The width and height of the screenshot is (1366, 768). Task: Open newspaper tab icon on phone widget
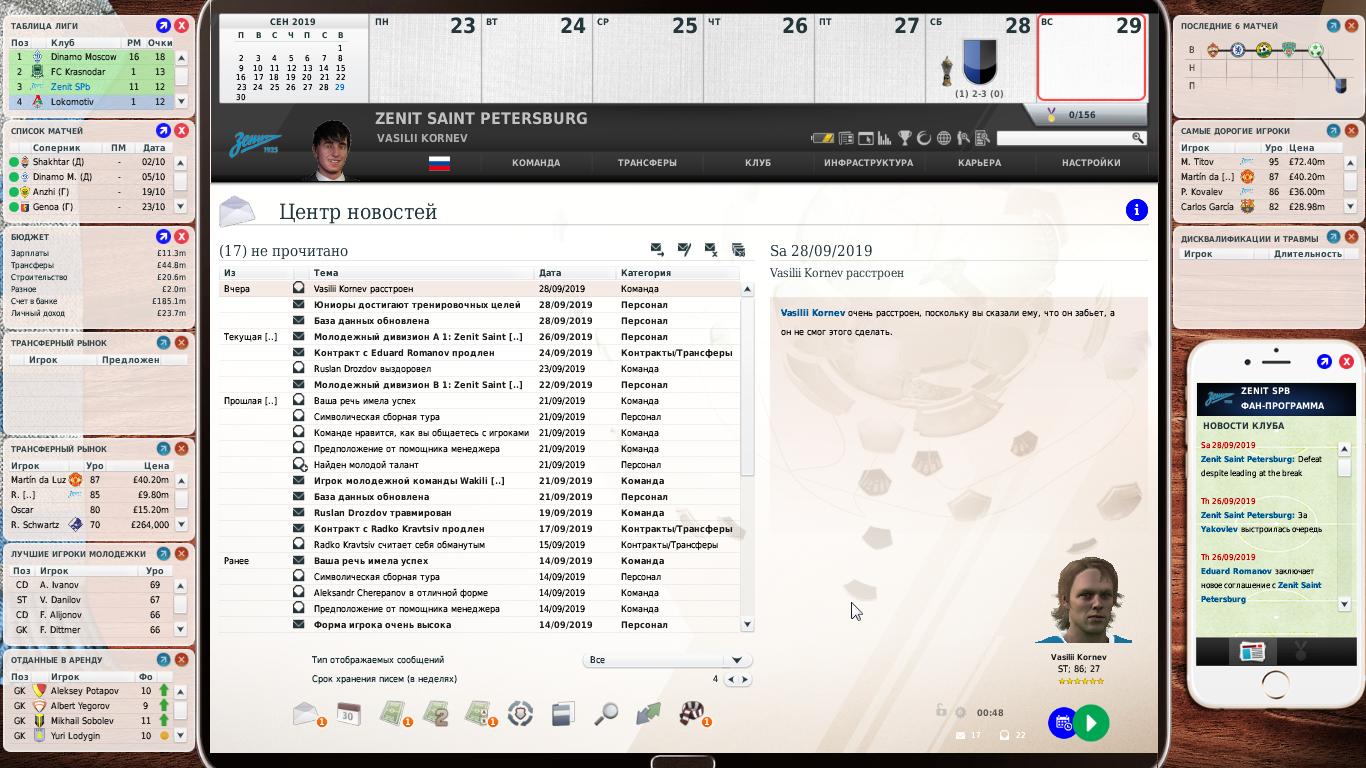pyautogui.click(x=1251, y=652)
